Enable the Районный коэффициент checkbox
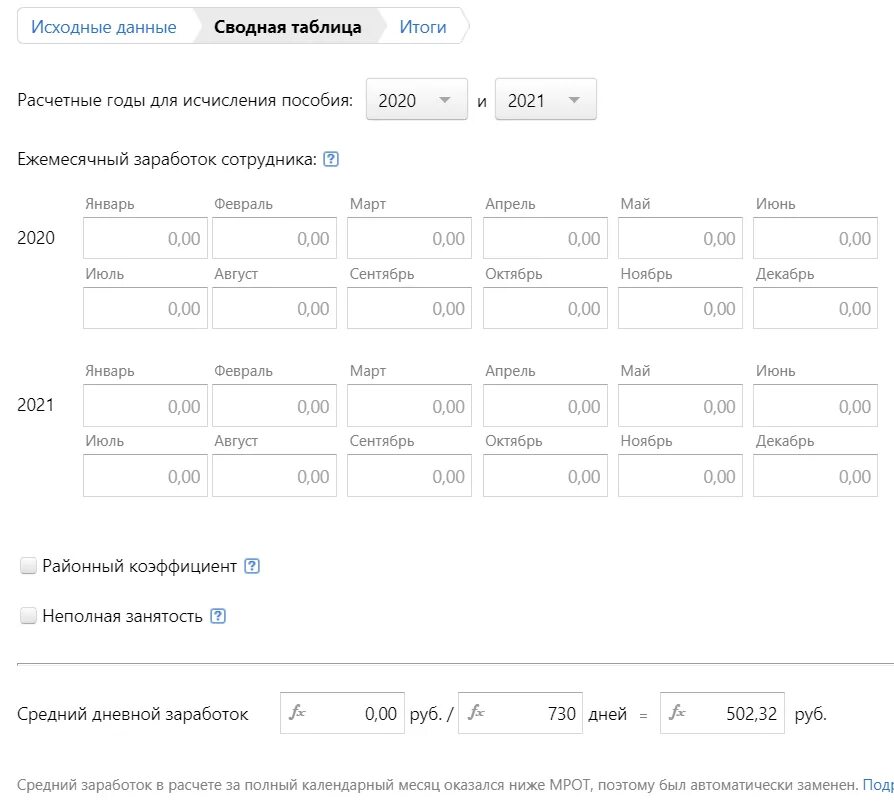The height and width of the screenshot is (802, 894). point(28,567)
